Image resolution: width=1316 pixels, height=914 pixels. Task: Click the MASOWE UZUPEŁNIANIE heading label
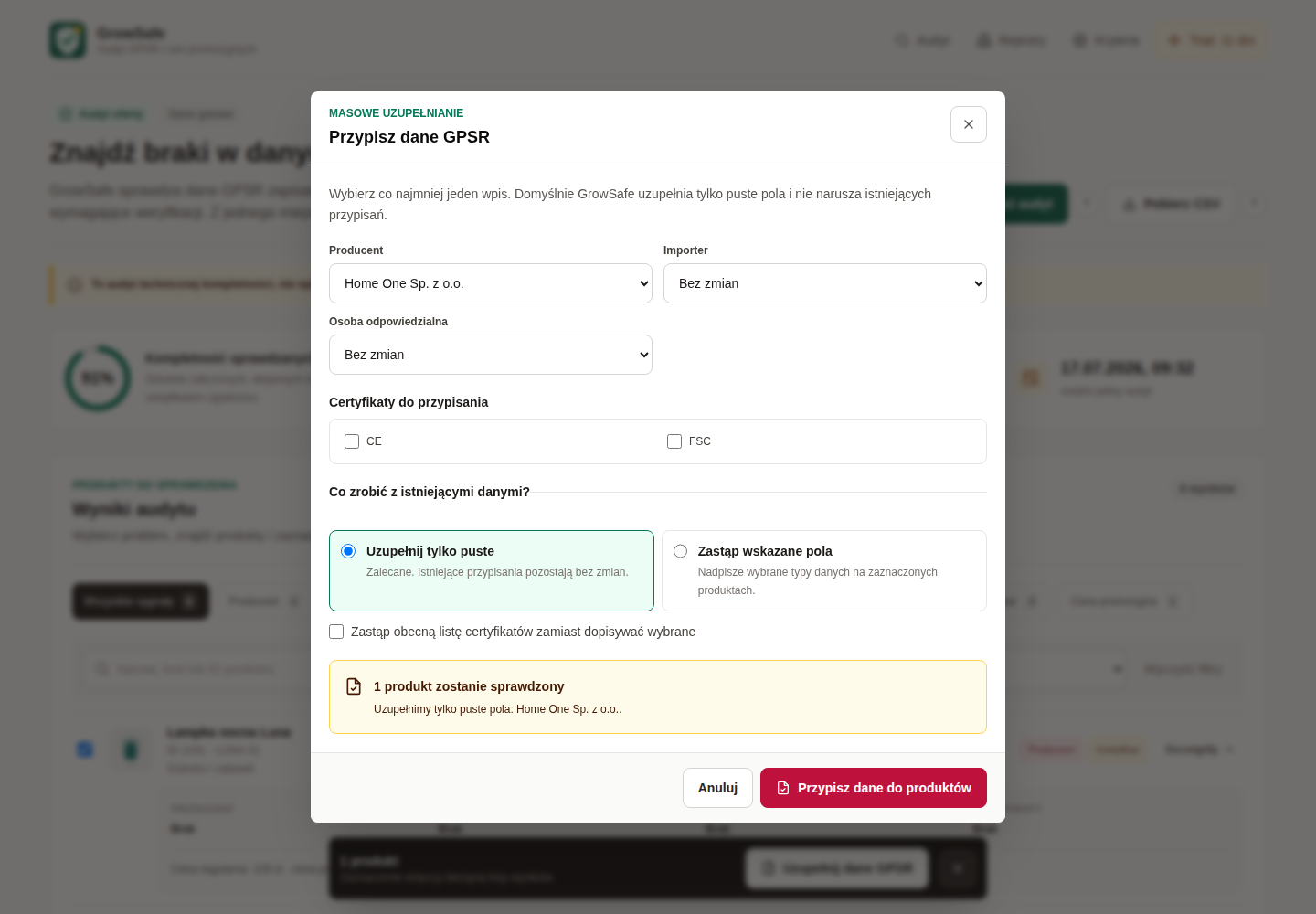(x=396, y=113)
